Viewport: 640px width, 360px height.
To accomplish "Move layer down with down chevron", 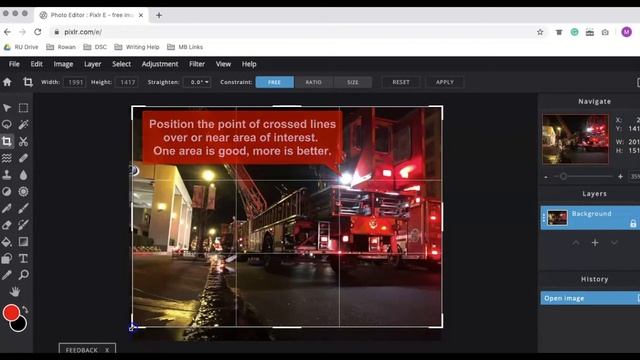I will click(x=614, y=243).
